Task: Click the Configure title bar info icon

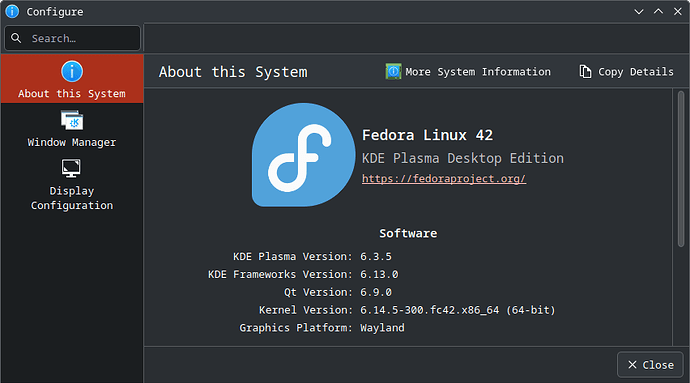Action: coord(12,11)
